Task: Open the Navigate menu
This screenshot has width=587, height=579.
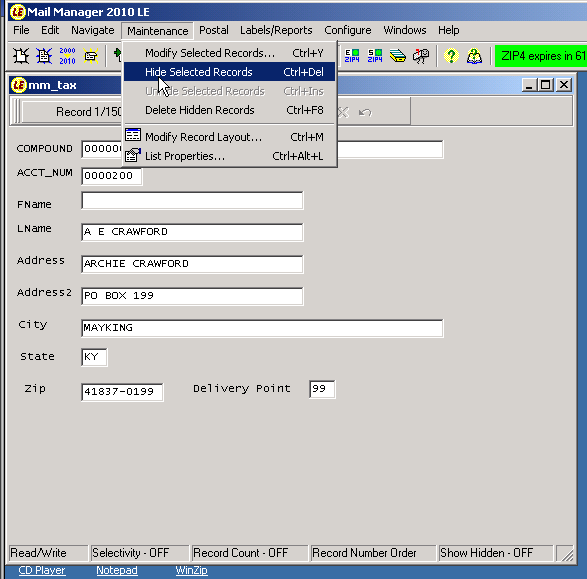Action: (92, 30)
